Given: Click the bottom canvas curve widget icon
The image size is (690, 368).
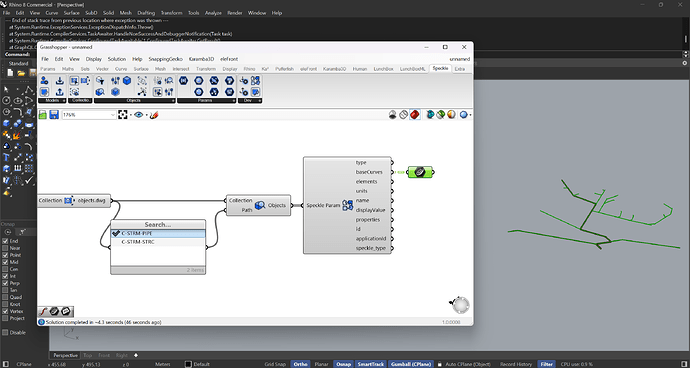Looking at the screenshot, I should pyautogui.click(x=43, y=311).
